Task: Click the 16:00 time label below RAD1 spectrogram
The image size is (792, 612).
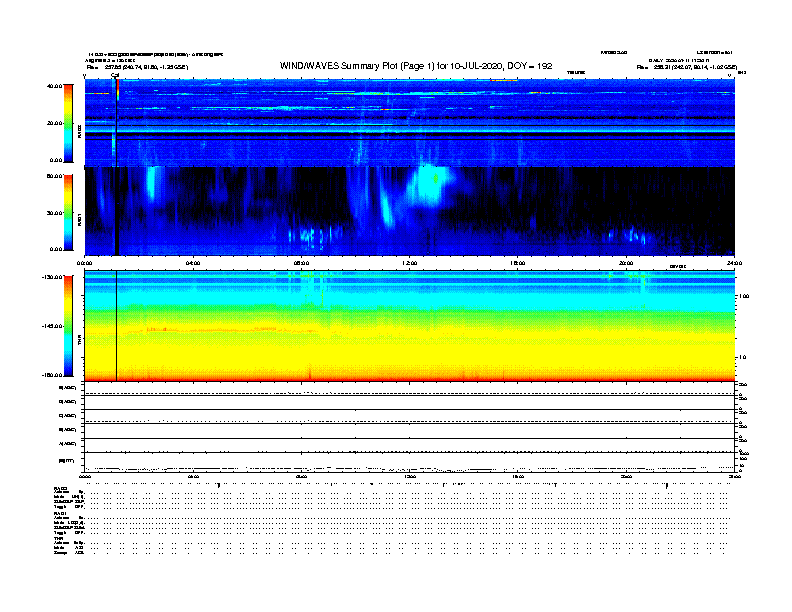Action: (x=518, y=263)
